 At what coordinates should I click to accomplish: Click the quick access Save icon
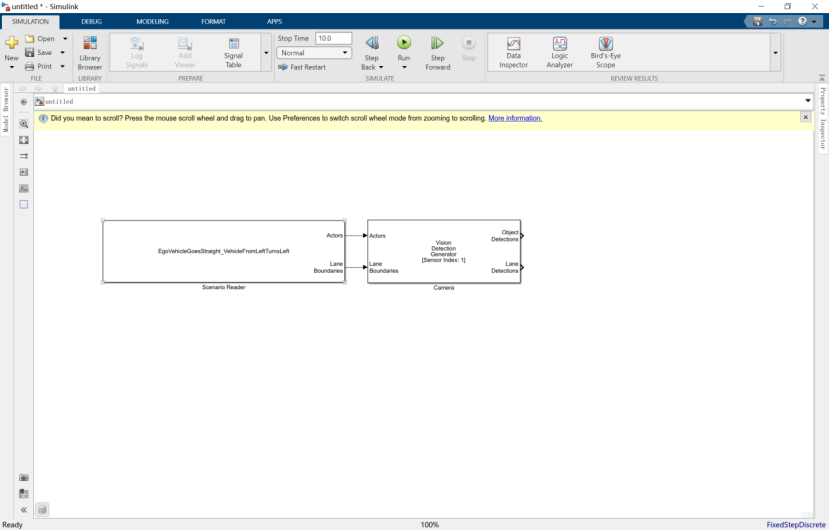tap(757, 21)
